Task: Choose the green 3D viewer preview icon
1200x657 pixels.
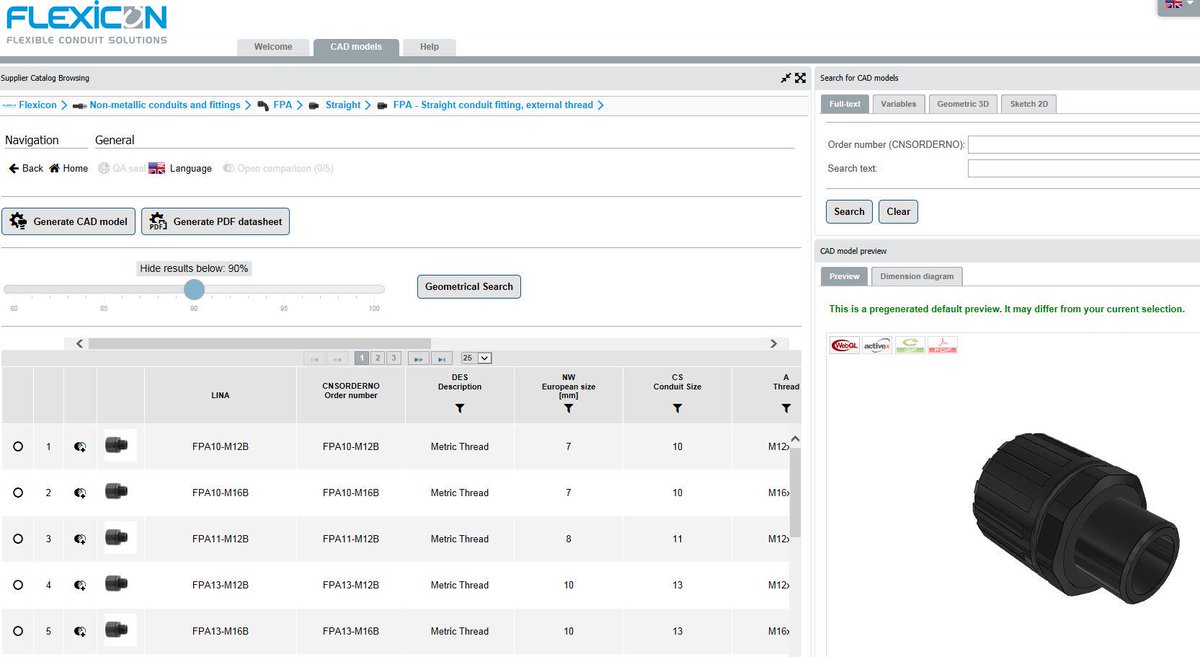Action: (910, 345)
